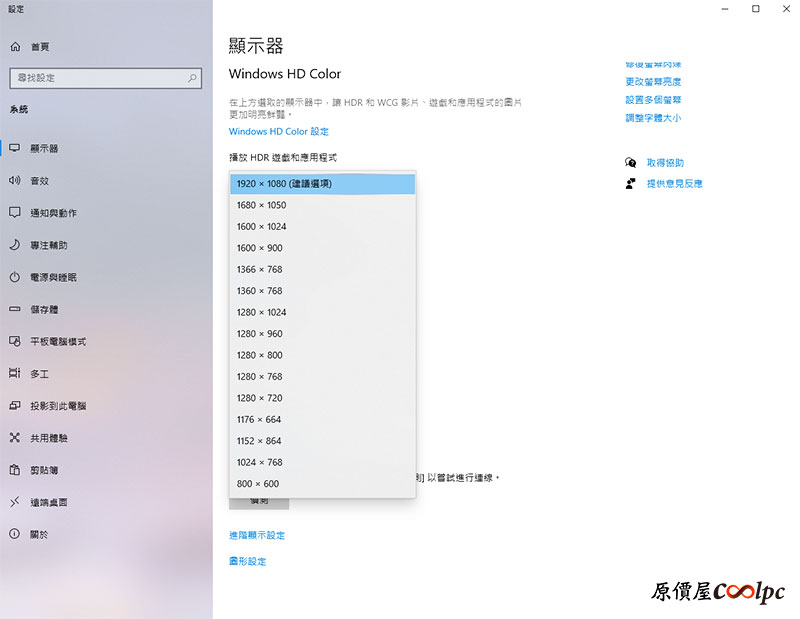The width and height of the screenshot is (800, 619).
Task: Focus the 尋找設定 search field
Action: click(106, 78)
